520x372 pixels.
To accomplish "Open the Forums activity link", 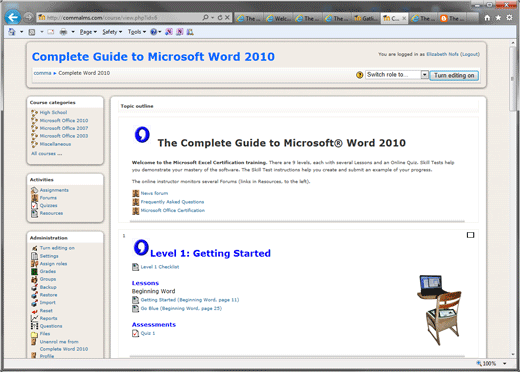I will [x=48, y=198].
